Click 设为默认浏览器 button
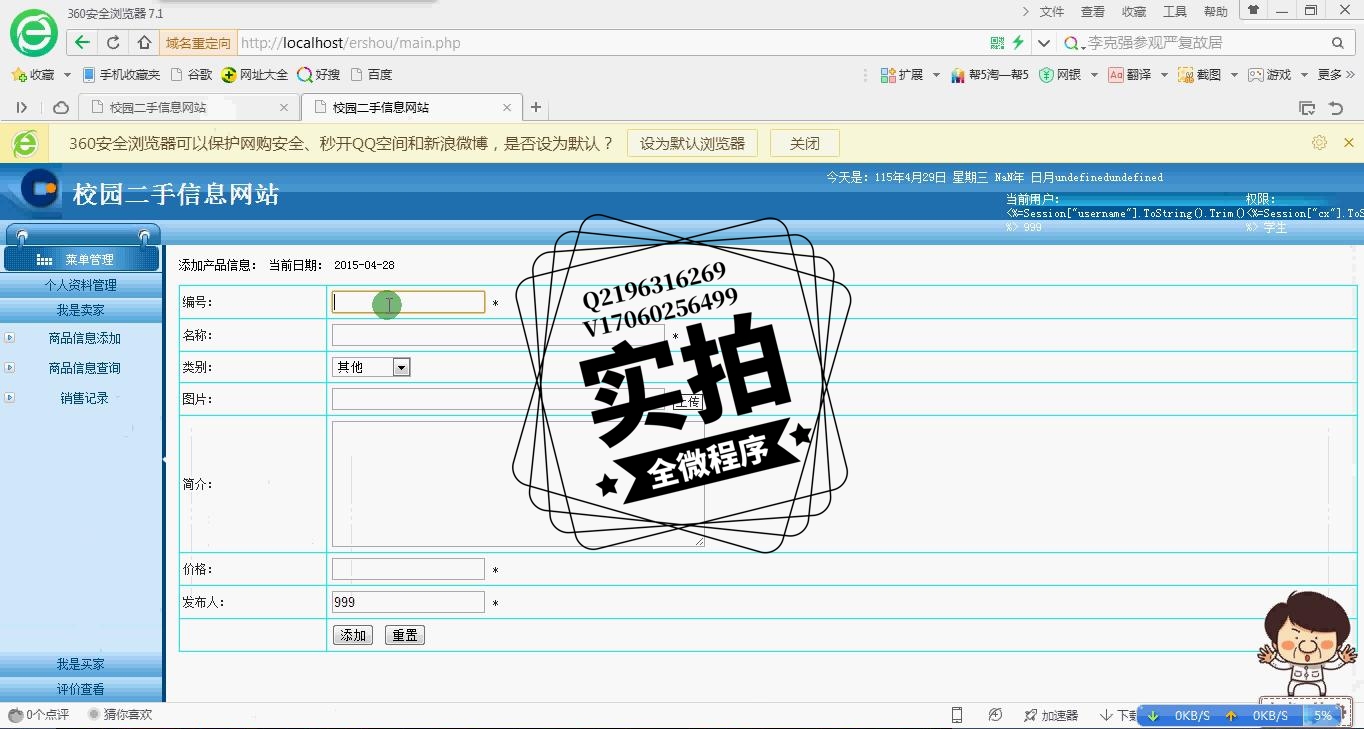 pyautogui.click(x=692, y=143)
